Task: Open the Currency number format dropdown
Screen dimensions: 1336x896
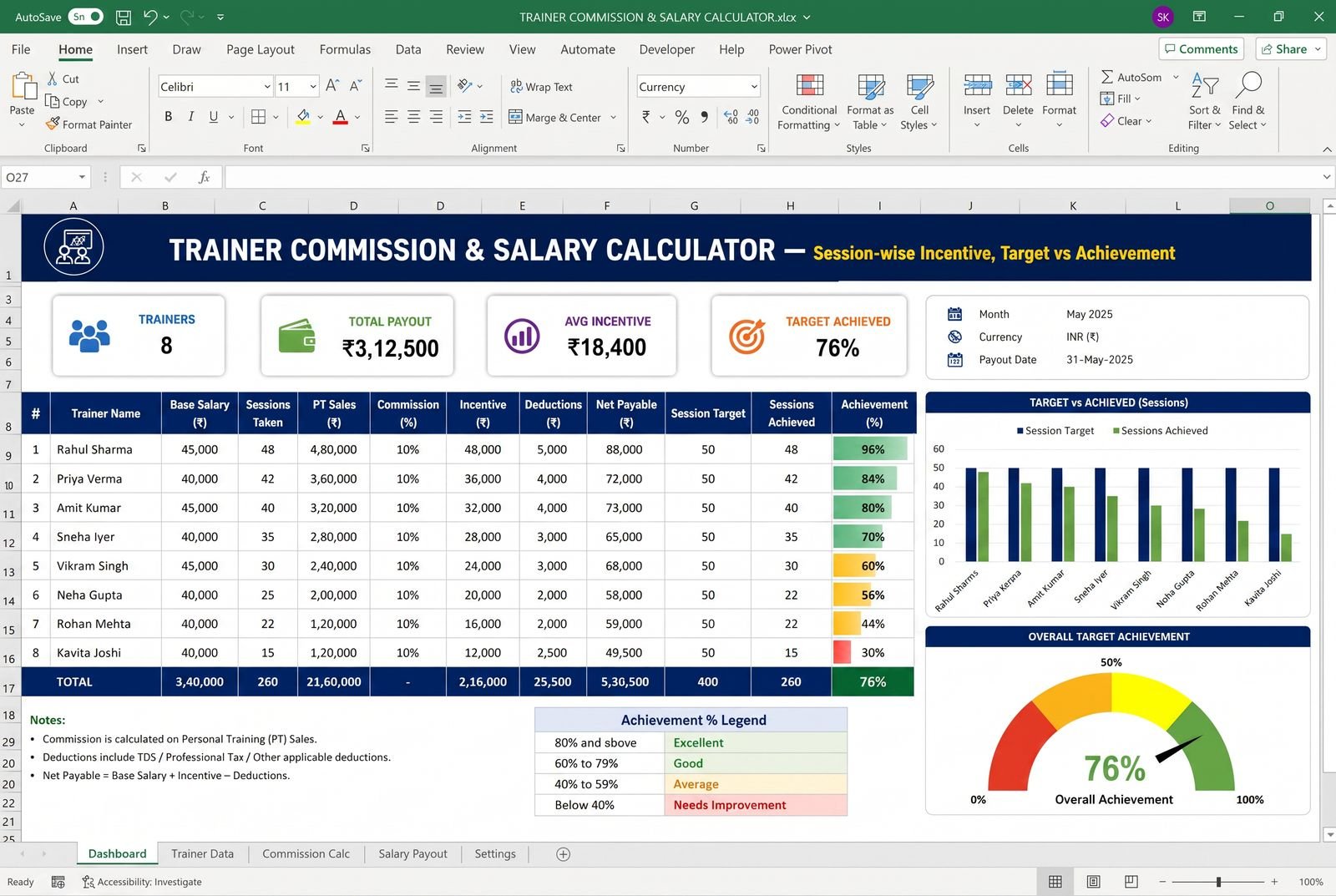Action: point(754,87)
